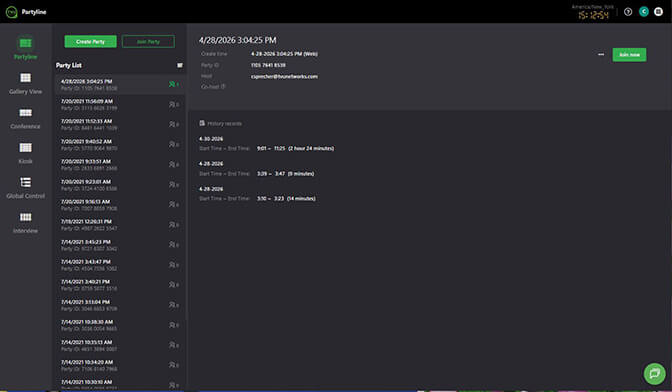Click participants icon on 7/19/2021 12:26:31 PM party

pos(174,225)
